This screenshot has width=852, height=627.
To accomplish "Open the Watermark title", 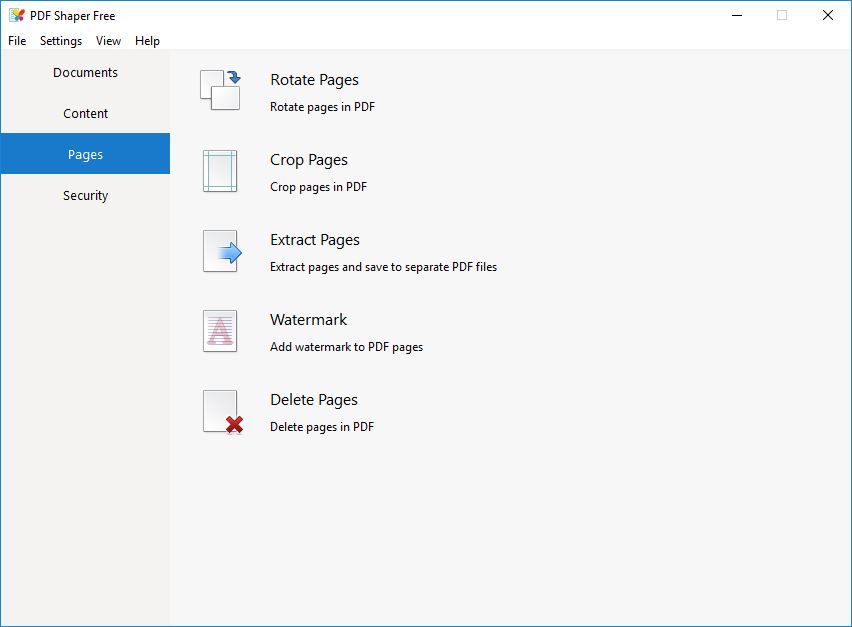I will tap(308, 319).
